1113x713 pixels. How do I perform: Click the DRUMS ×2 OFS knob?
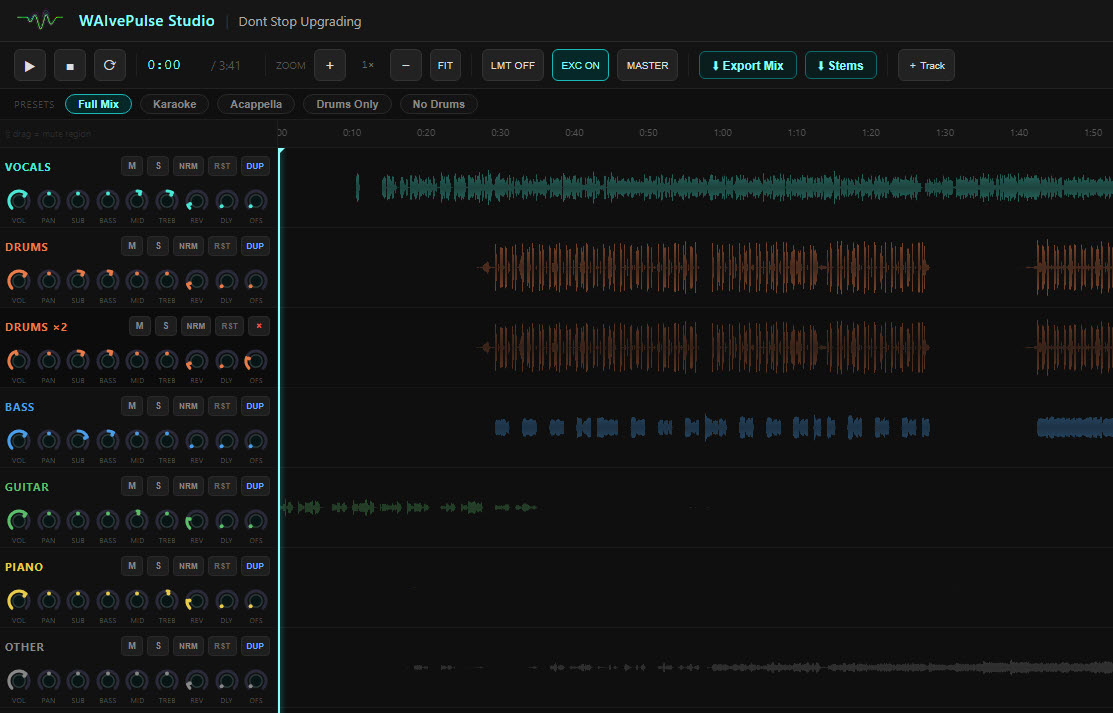click(x=256, y=361)
